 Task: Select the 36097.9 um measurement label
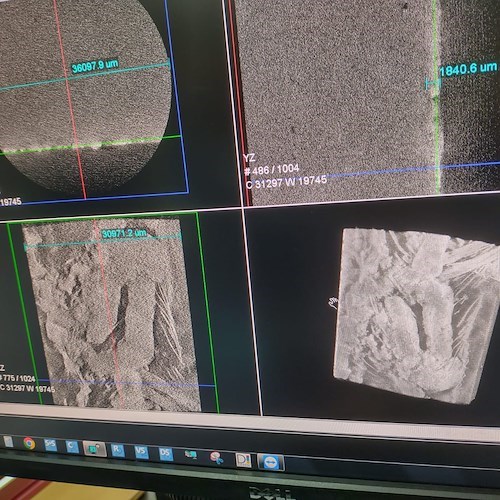pyautogui.click(x=95, y=65)
